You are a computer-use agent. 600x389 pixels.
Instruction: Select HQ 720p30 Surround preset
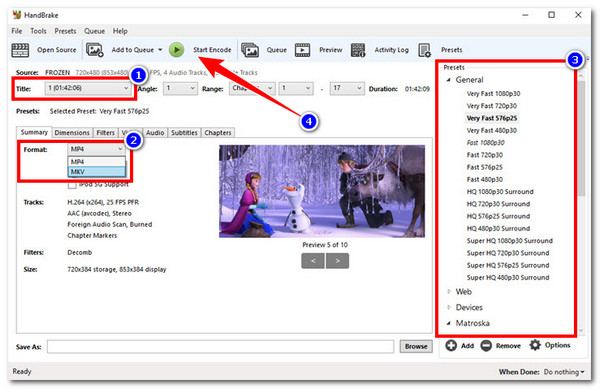coord(498,204)
